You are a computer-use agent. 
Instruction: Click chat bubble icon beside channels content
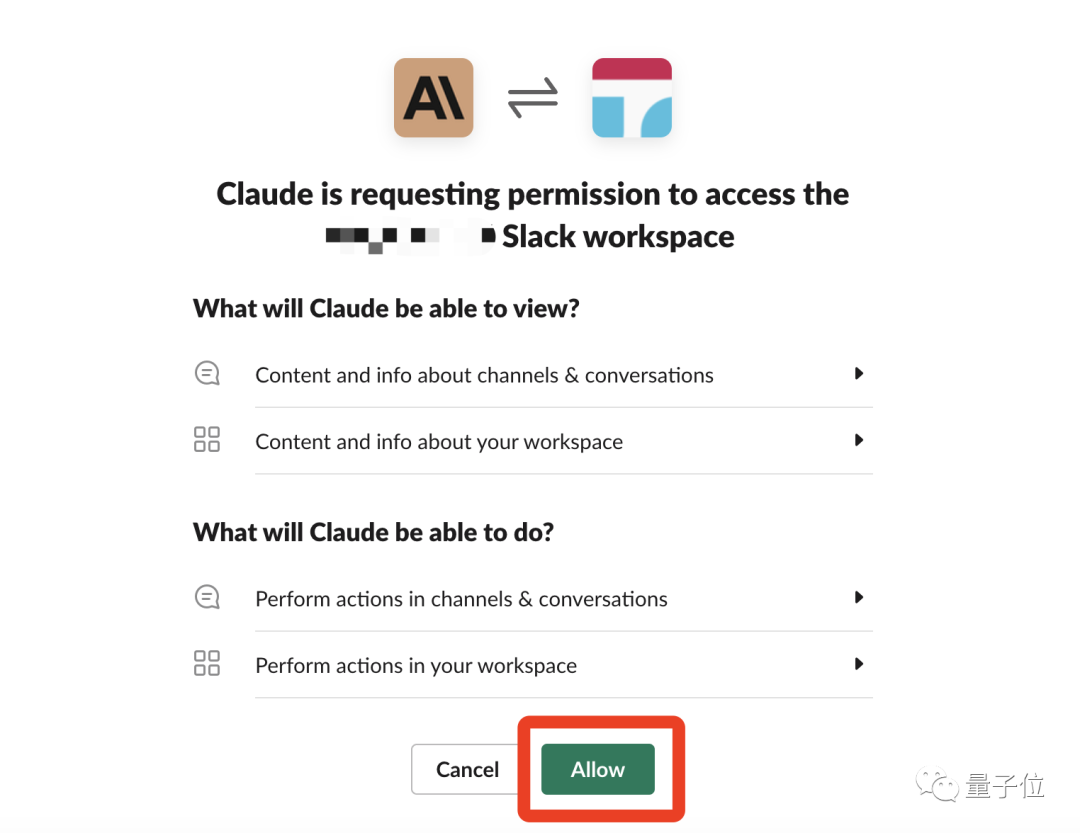(x=206, y=374)
